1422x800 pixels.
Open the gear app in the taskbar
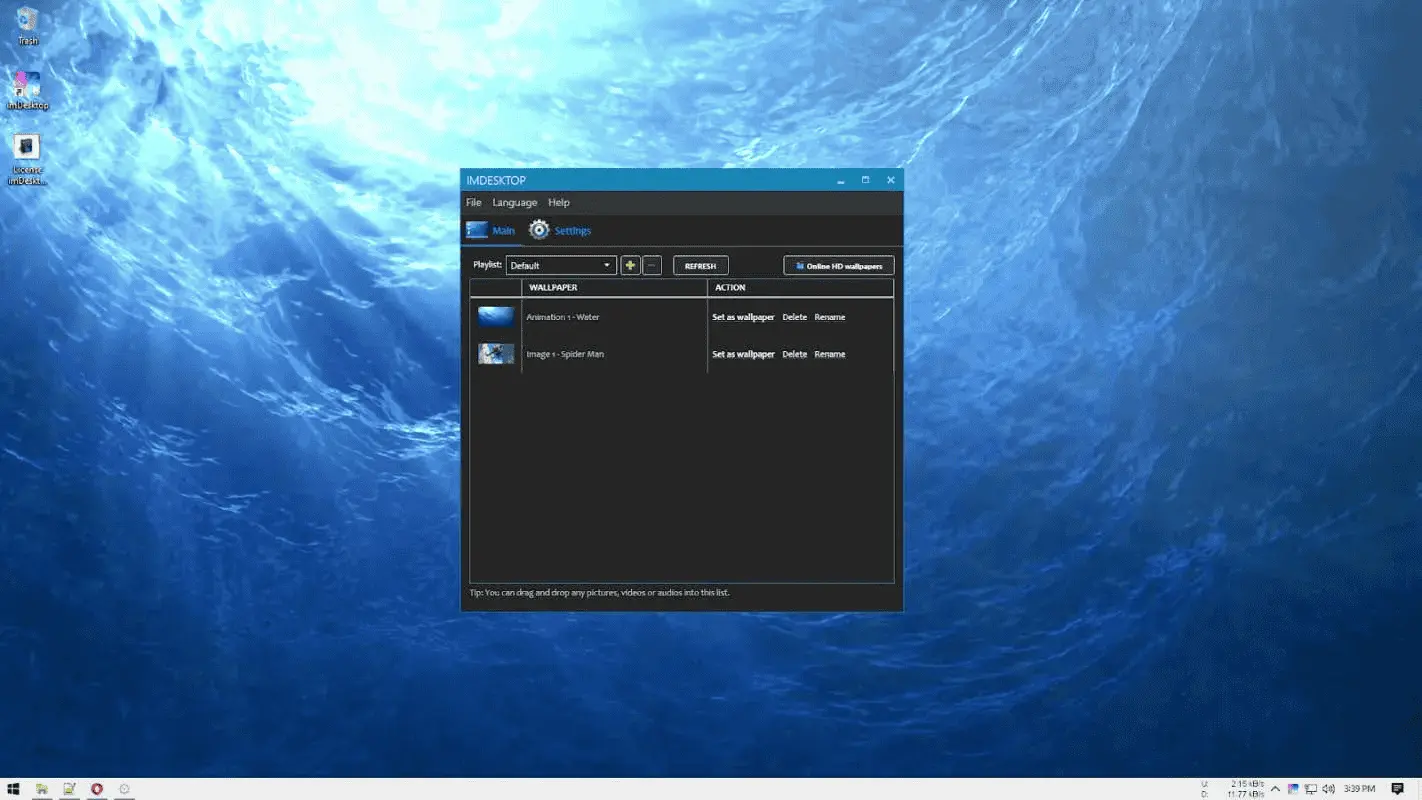pyautogui.click(x=124, y=789)
